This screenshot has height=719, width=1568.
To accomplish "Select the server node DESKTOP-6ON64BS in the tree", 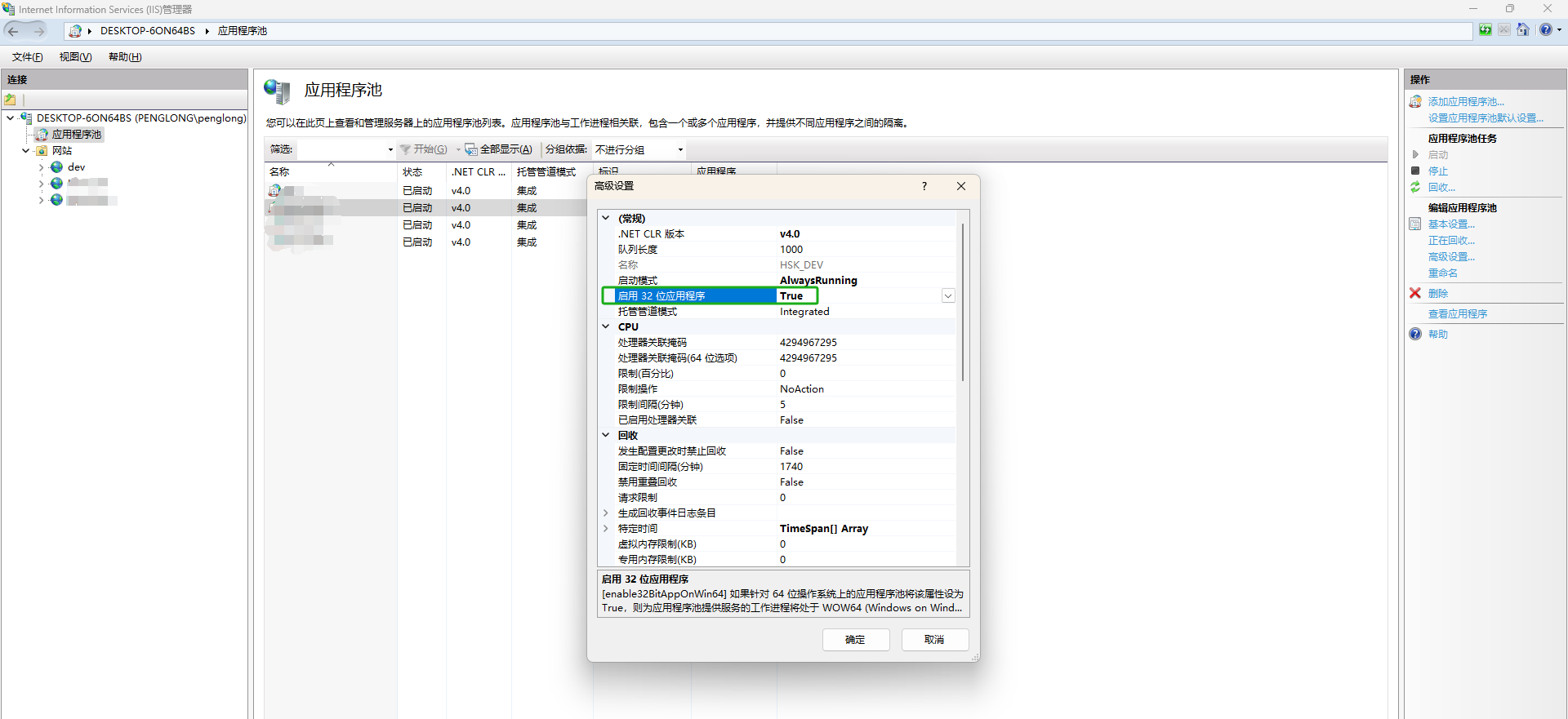I will (141, 118).
